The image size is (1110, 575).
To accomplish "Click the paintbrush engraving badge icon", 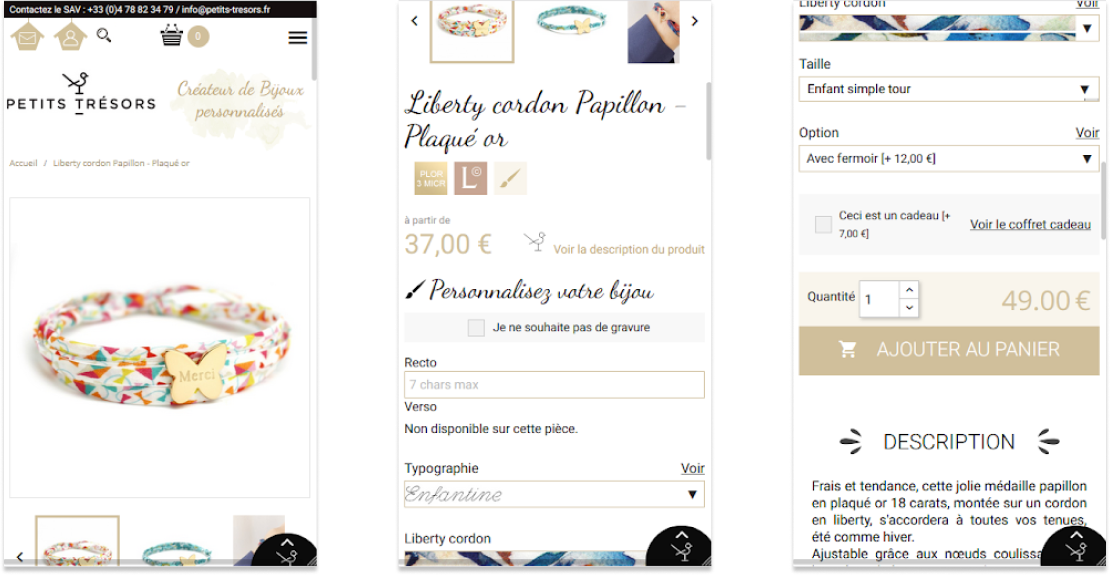I will [x=510, y=178].
